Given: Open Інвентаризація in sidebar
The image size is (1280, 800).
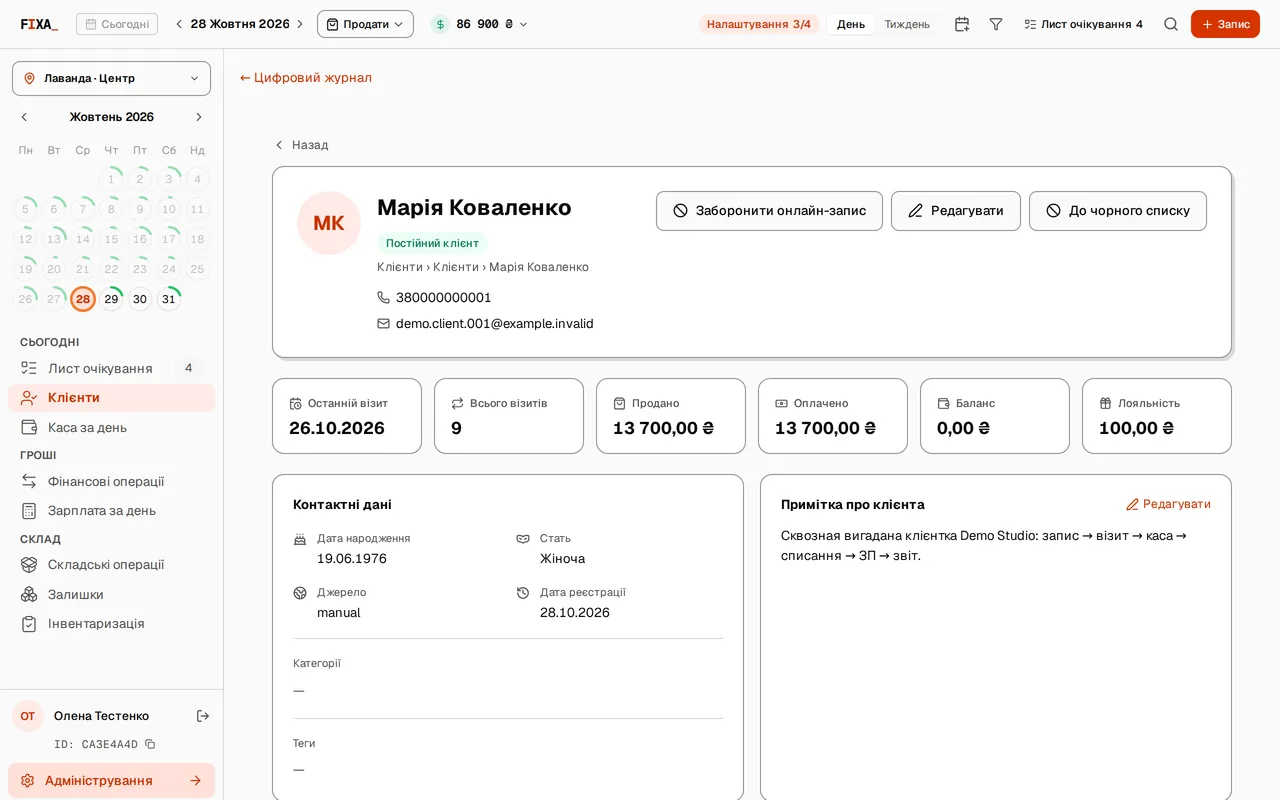Looking at the screenshot, I should (x=111, y=623).
